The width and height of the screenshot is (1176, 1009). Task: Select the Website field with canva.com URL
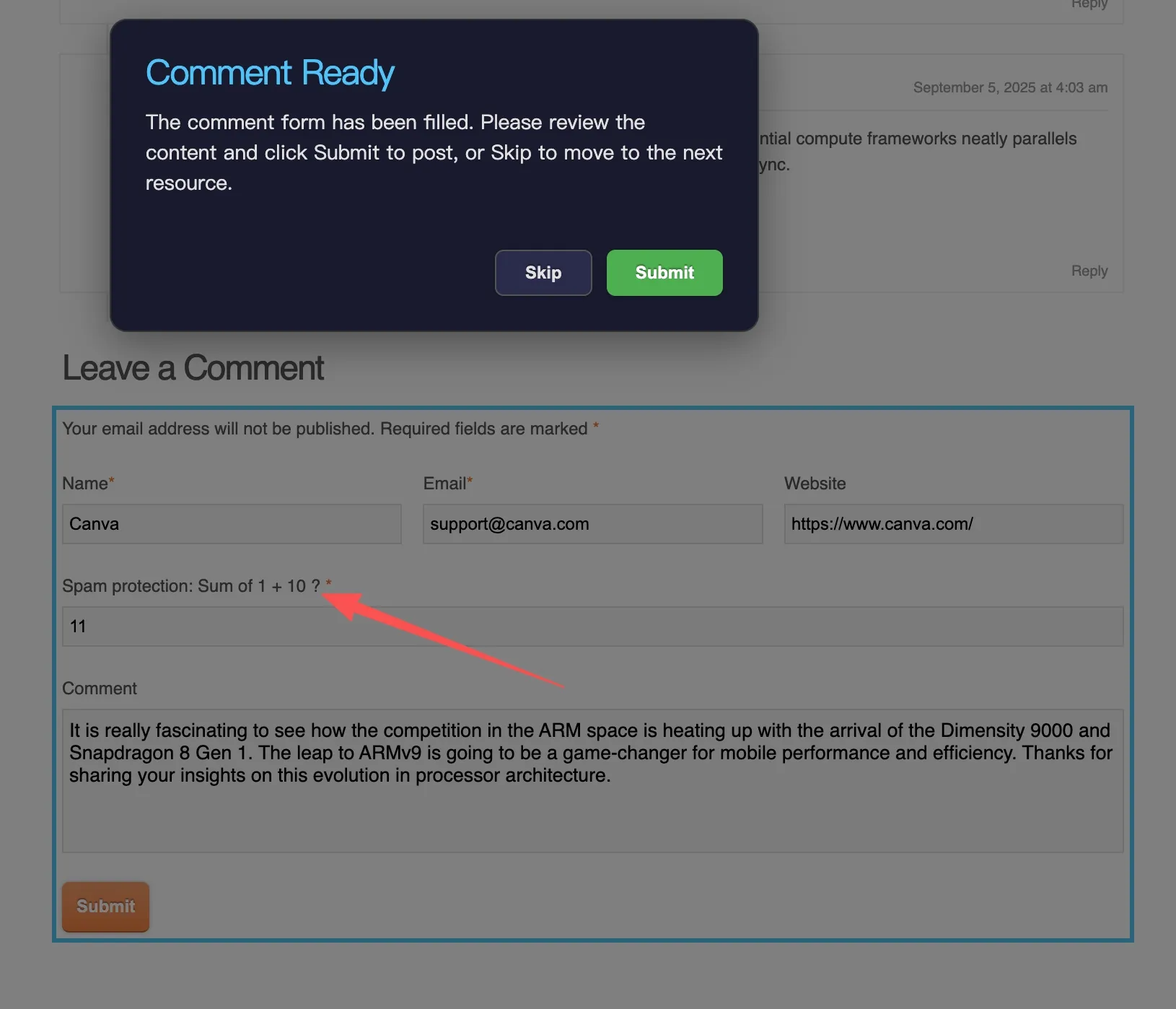pyautogui.click(x=953, y=524)
